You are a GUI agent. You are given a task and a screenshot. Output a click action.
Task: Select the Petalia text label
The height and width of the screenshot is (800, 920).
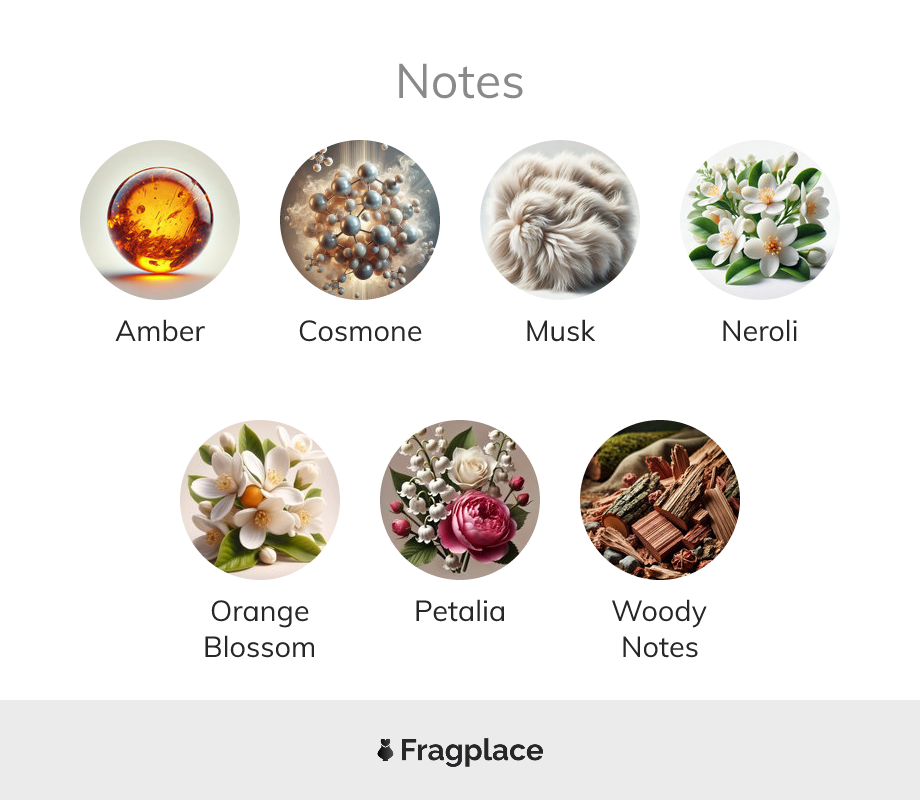pyautogui.click(x=460, y=611)
